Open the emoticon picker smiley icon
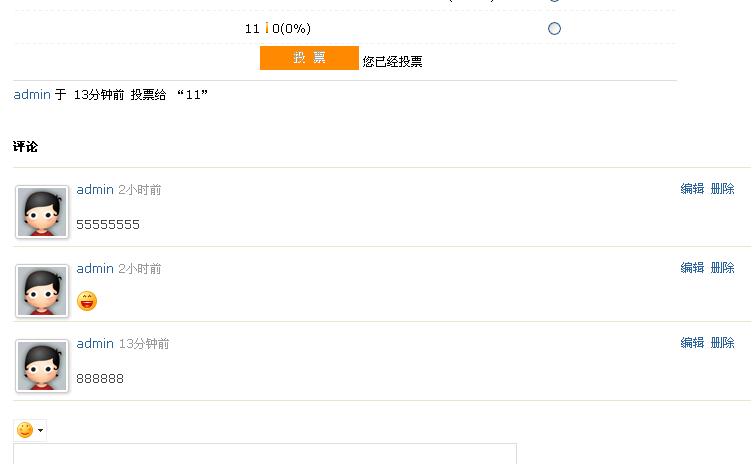 click(x=25, y=430)
